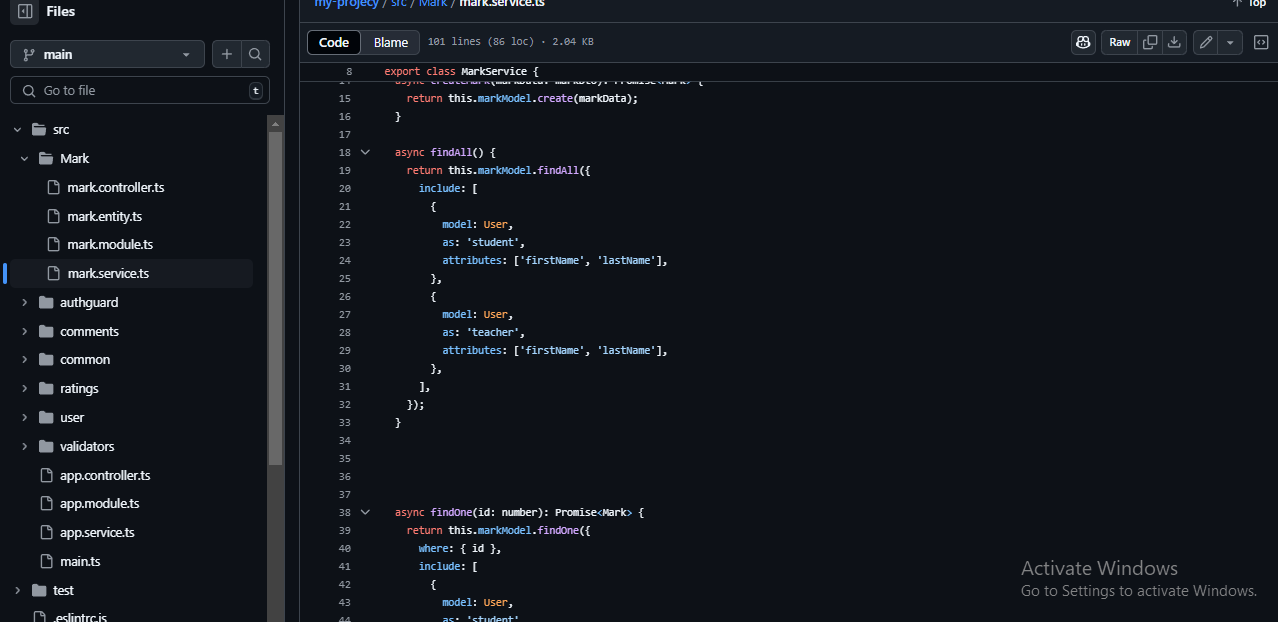The width and height of the screenshot is (1278, 622).
Task: Copy raw file contents icon
Action: [x=1150, y=42]
